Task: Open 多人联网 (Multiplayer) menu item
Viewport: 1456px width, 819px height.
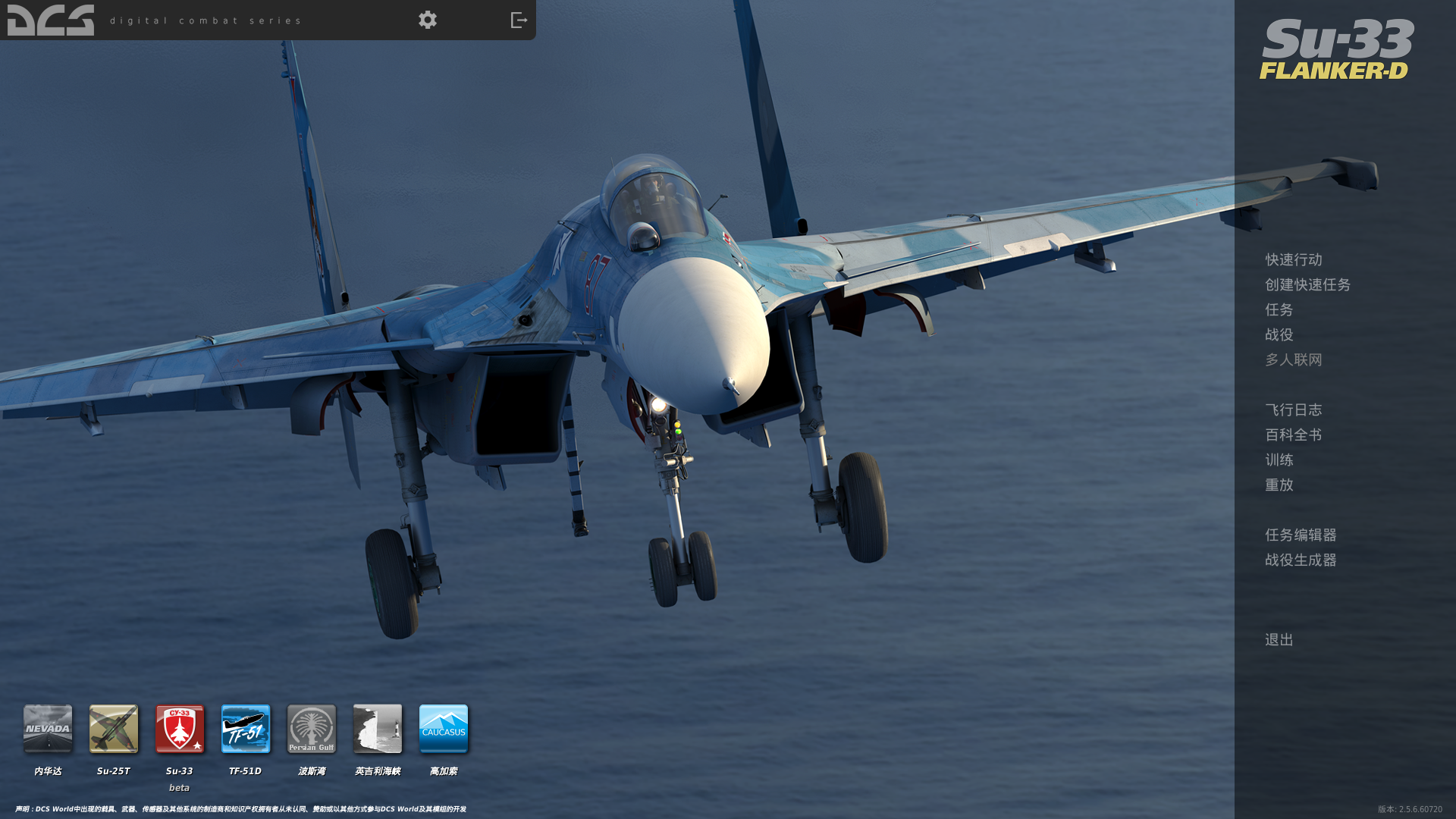Action: 1294,360
